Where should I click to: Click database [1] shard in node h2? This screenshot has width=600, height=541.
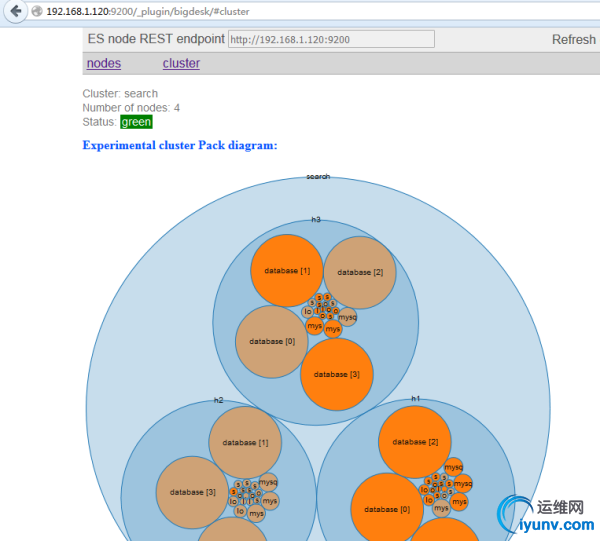click(x=245, y=442)
